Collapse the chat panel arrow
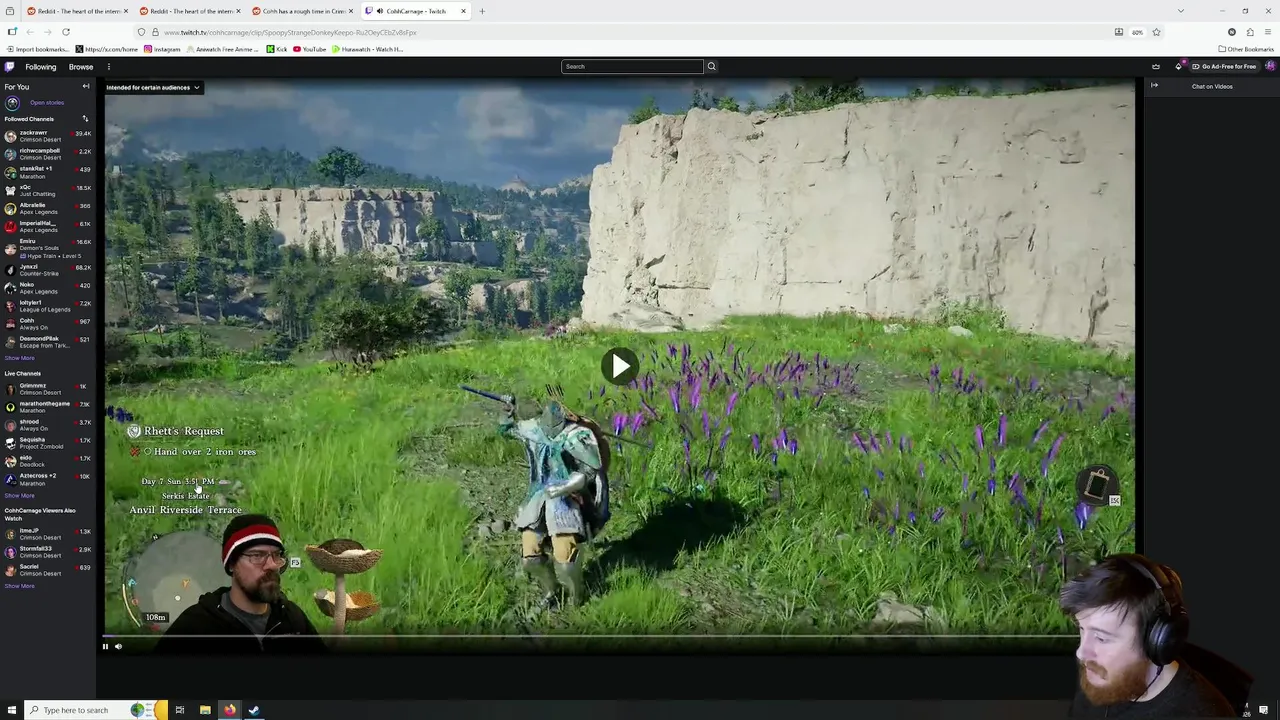1280x720 pixels. point(1154,86)
